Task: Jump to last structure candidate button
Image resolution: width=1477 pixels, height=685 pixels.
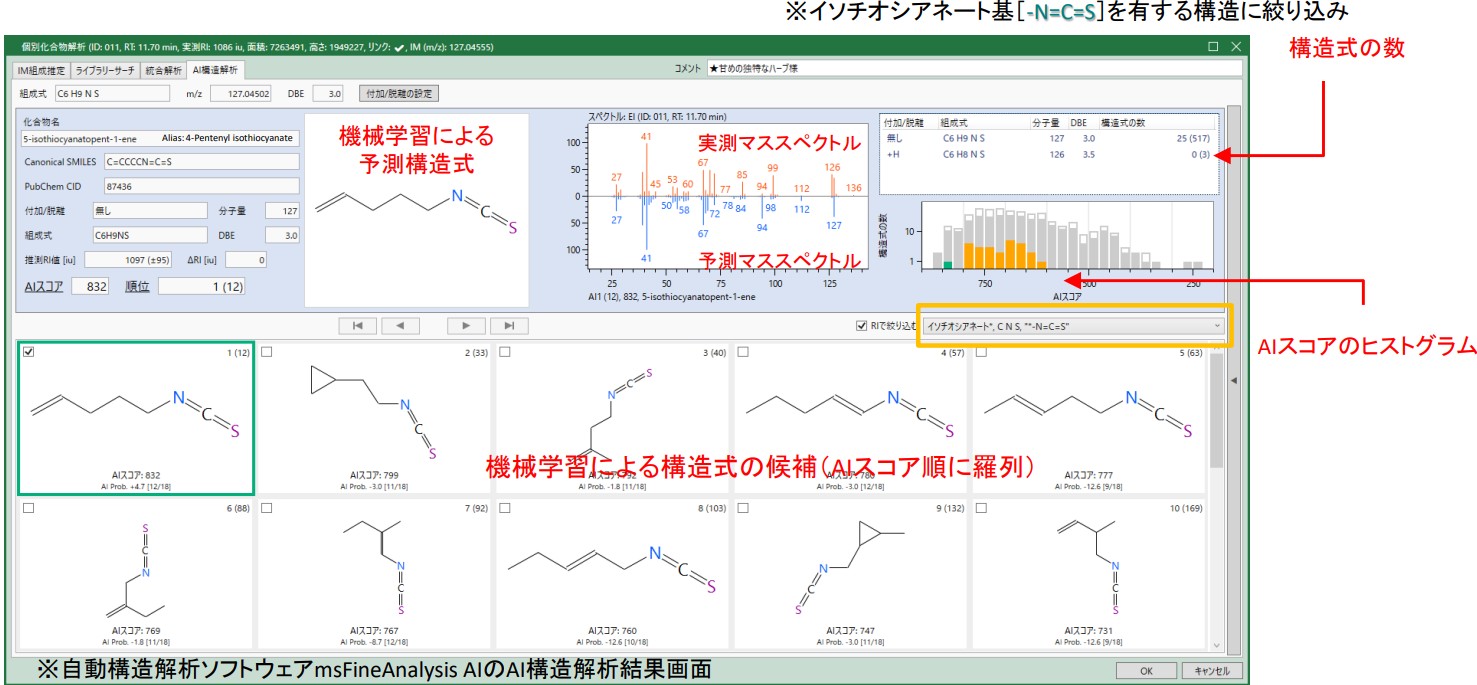Action: pos(509,325)
